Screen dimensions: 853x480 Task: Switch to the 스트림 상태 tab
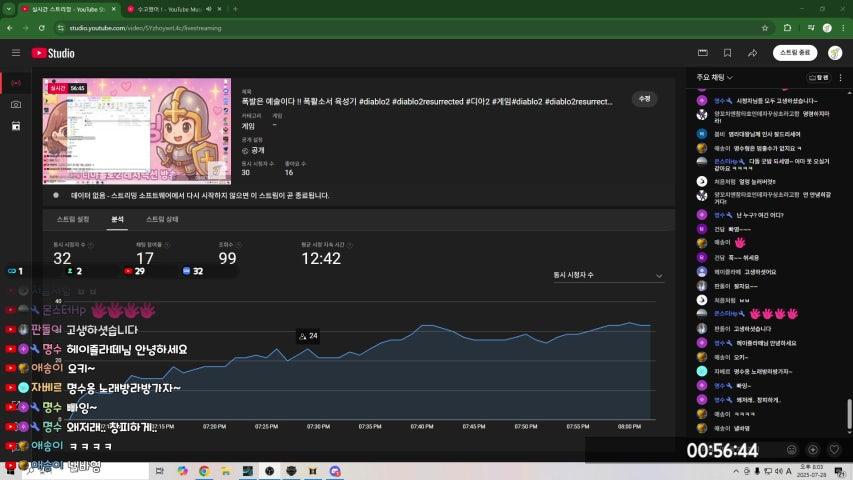coord(162,219)
